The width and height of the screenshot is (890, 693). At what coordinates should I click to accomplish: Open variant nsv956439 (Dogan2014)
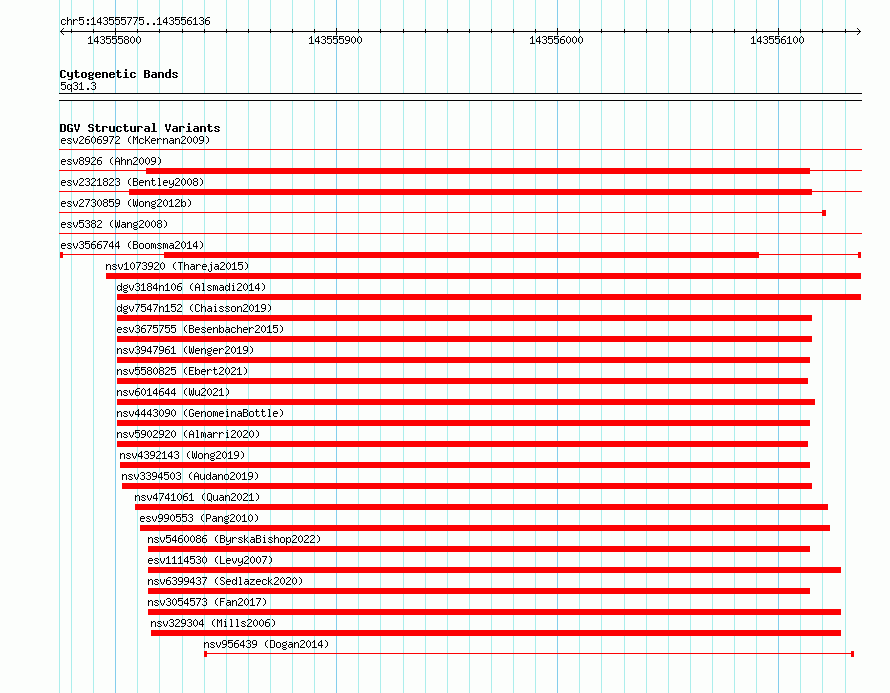266,644
